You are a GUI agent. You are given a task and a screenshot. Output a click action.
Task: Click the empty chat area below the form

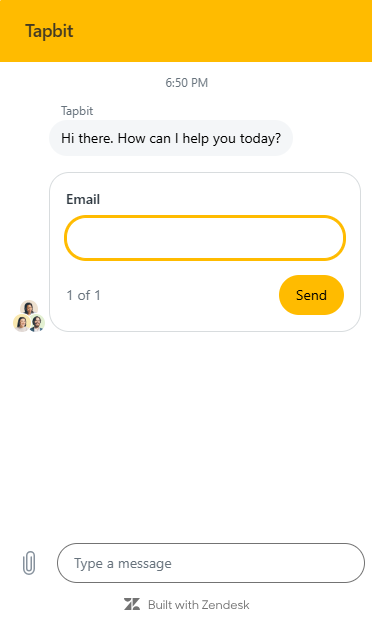click(x=186, y=434)
